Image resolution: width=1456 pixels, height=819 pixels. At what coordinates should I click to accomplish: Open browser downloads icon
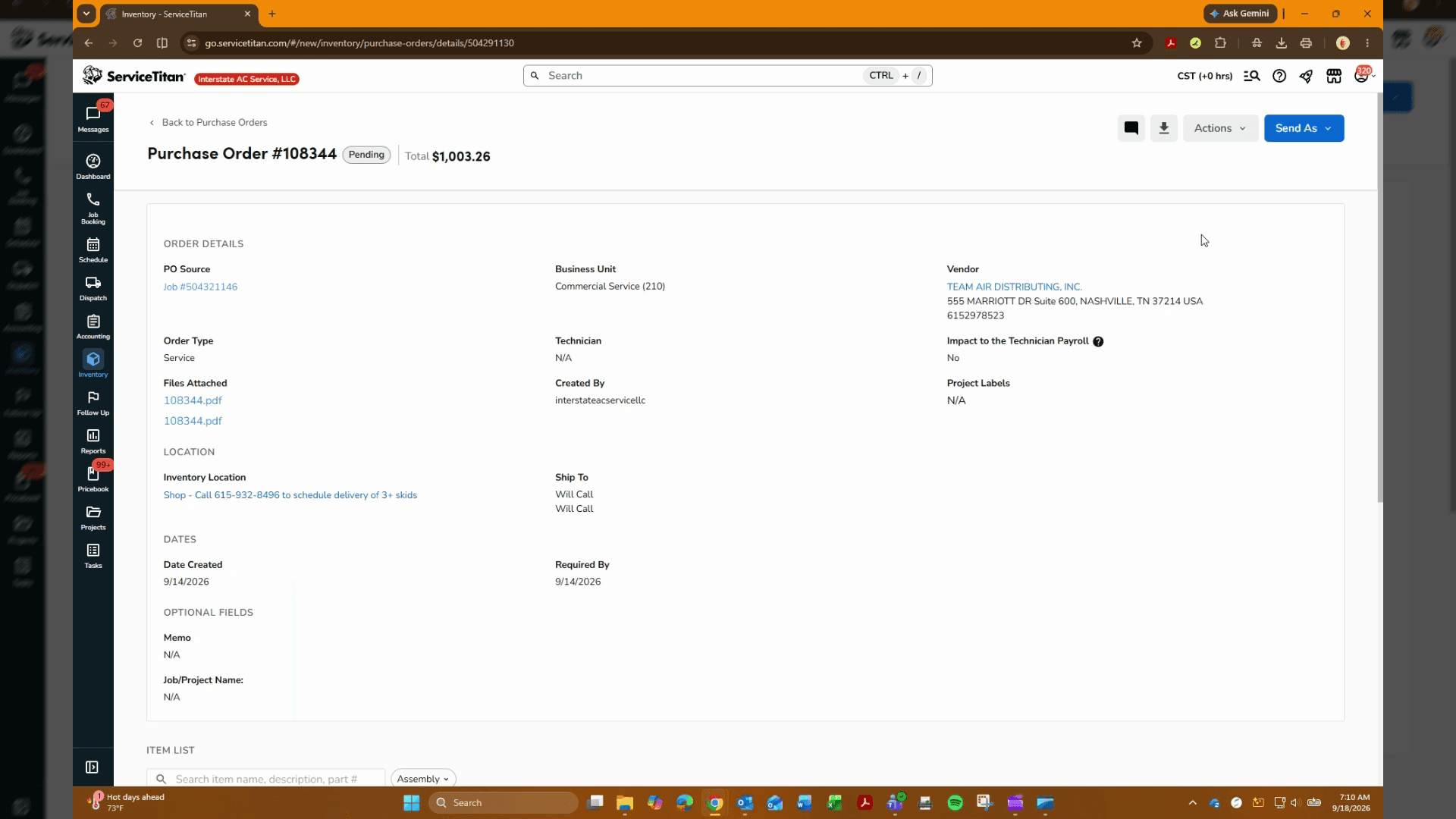click(x=1282, y=43)
